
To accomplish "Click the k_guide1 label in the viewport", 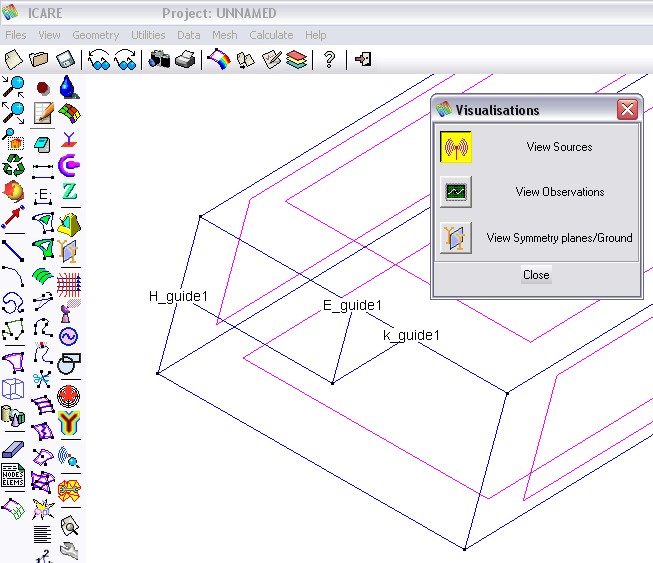I will pos(411,335).
